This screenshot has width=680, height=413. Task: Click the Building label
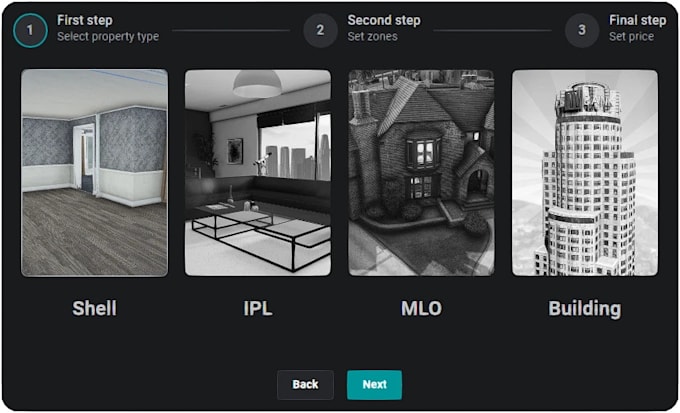pos(585,309)
